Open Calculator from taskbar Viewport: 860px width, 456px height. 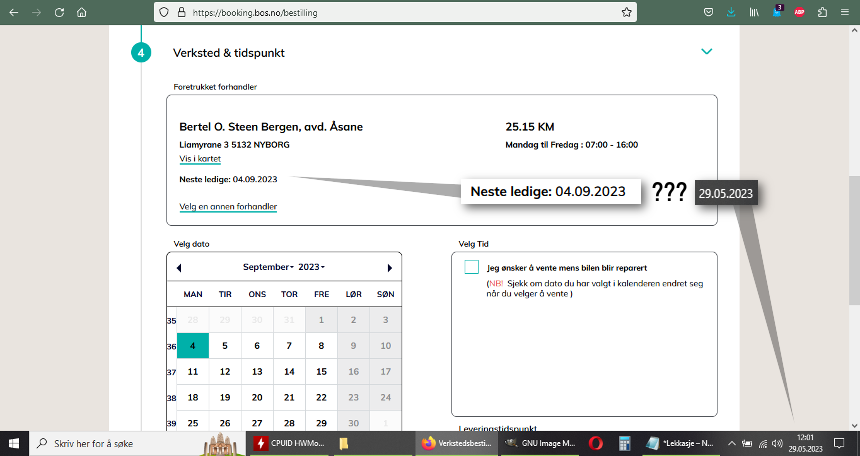pos(624,443)
